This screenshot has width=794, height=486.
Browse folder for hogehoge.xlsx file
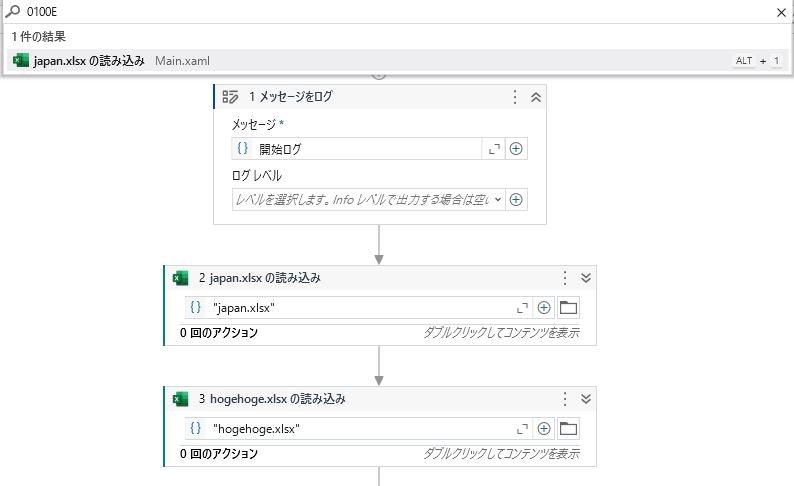[568, 429]
